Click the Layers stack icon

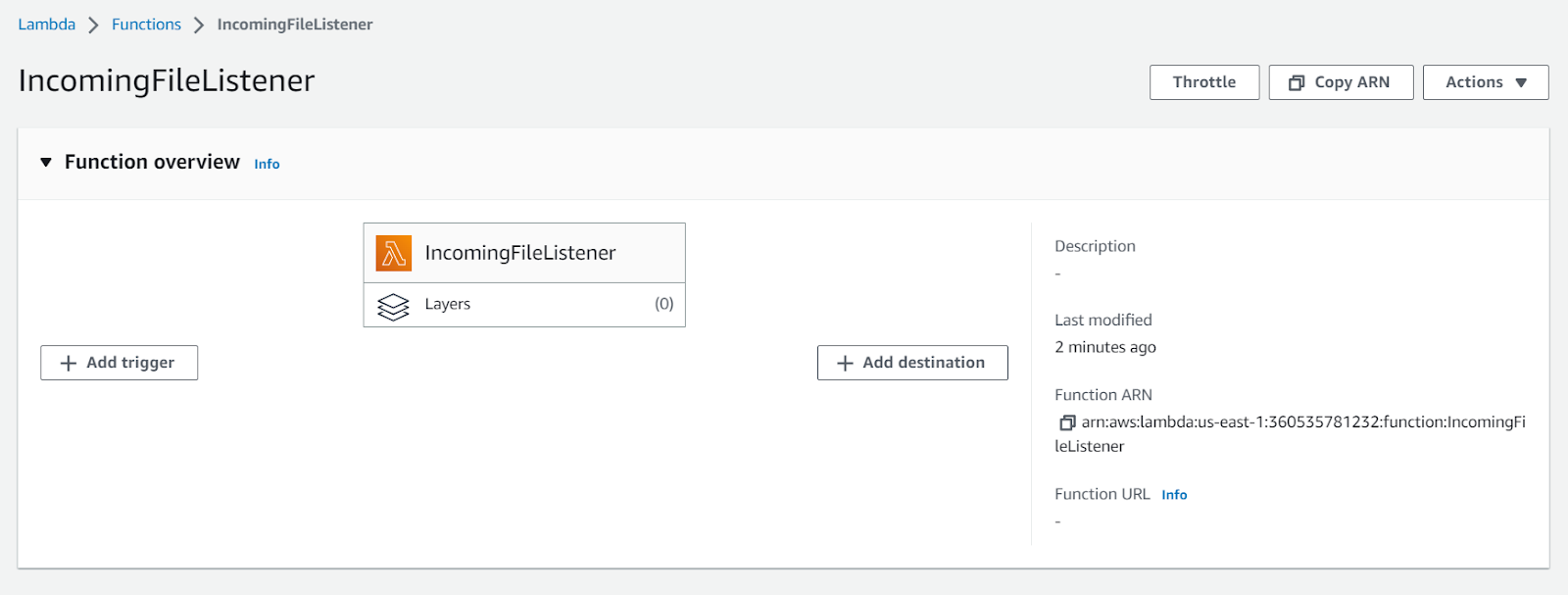pos(393,306)
